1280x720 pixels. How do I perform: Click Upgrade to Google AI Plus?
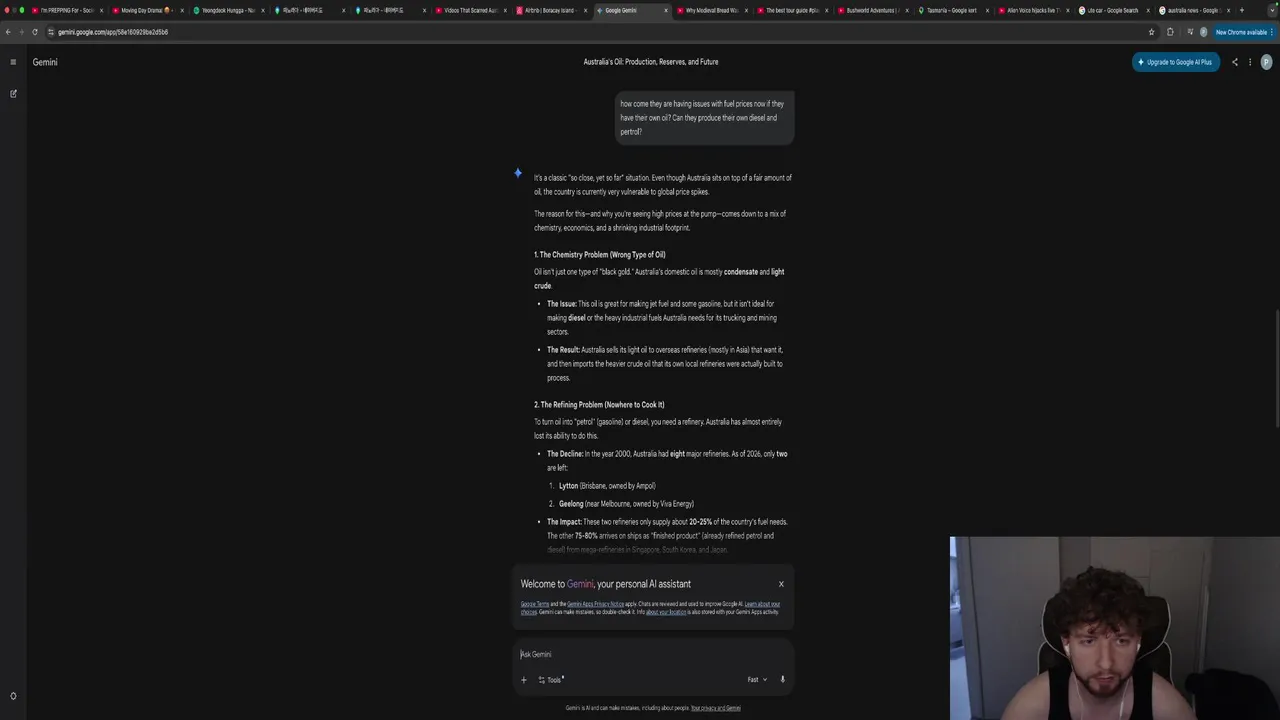(x=1176, y=62)
